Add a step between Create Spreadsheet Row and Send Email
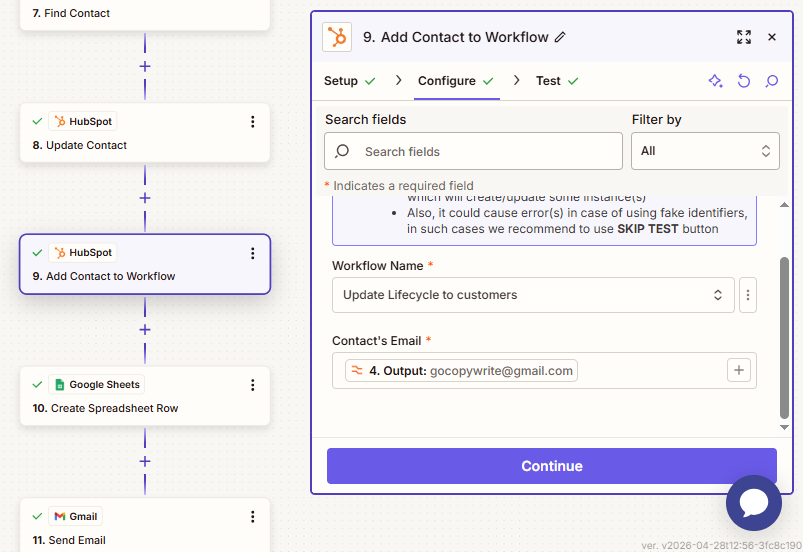This screenshot has height=552, width=803. click(145, 461)
